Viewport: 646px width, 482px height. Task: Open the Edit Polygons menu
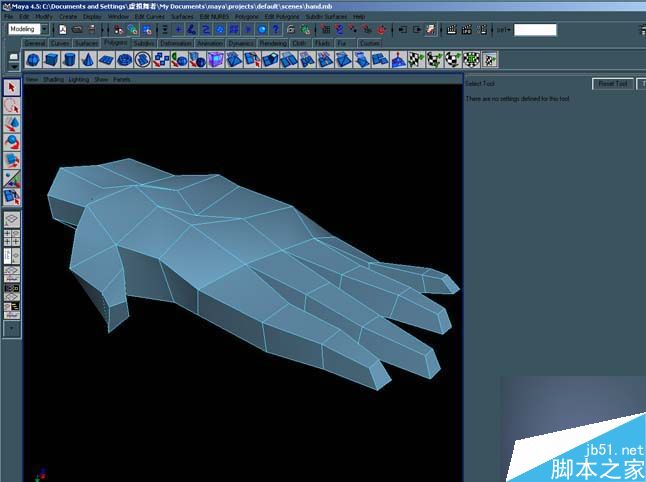click(x=282, y=16)
